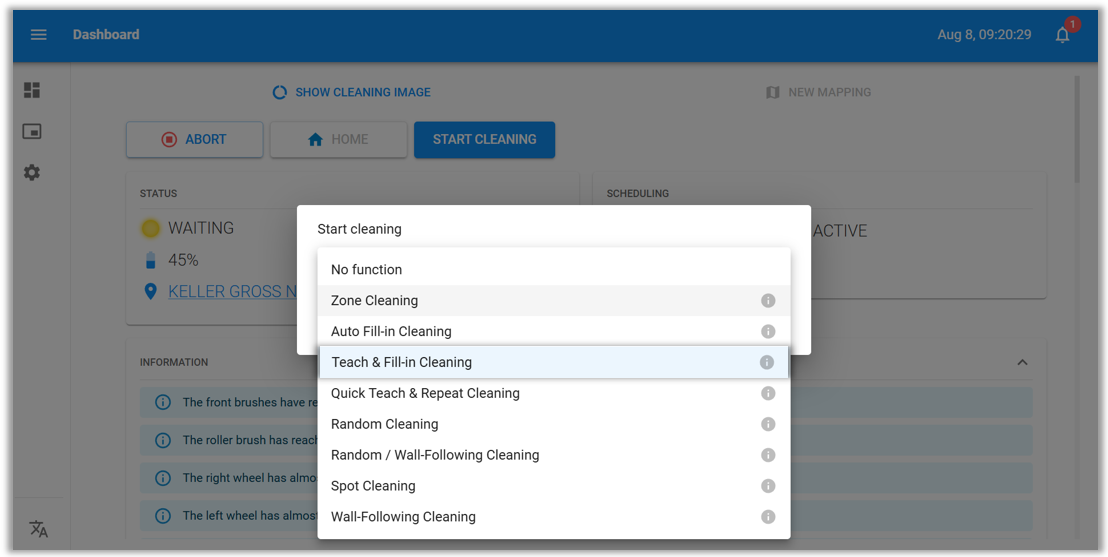Click info icon beside Spot Cleaning
1108x557 pixels.
768,486
